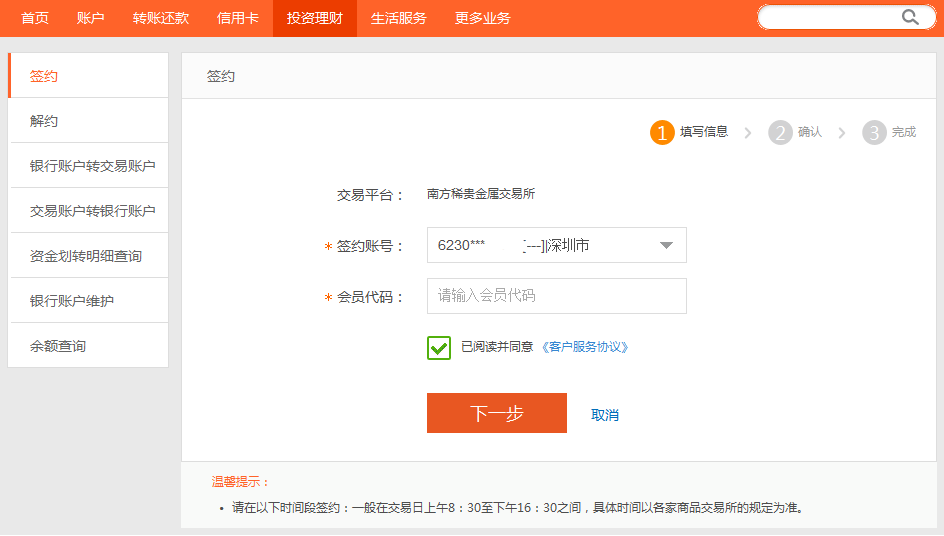Open the 生活服务 menu item

point(398,18)
